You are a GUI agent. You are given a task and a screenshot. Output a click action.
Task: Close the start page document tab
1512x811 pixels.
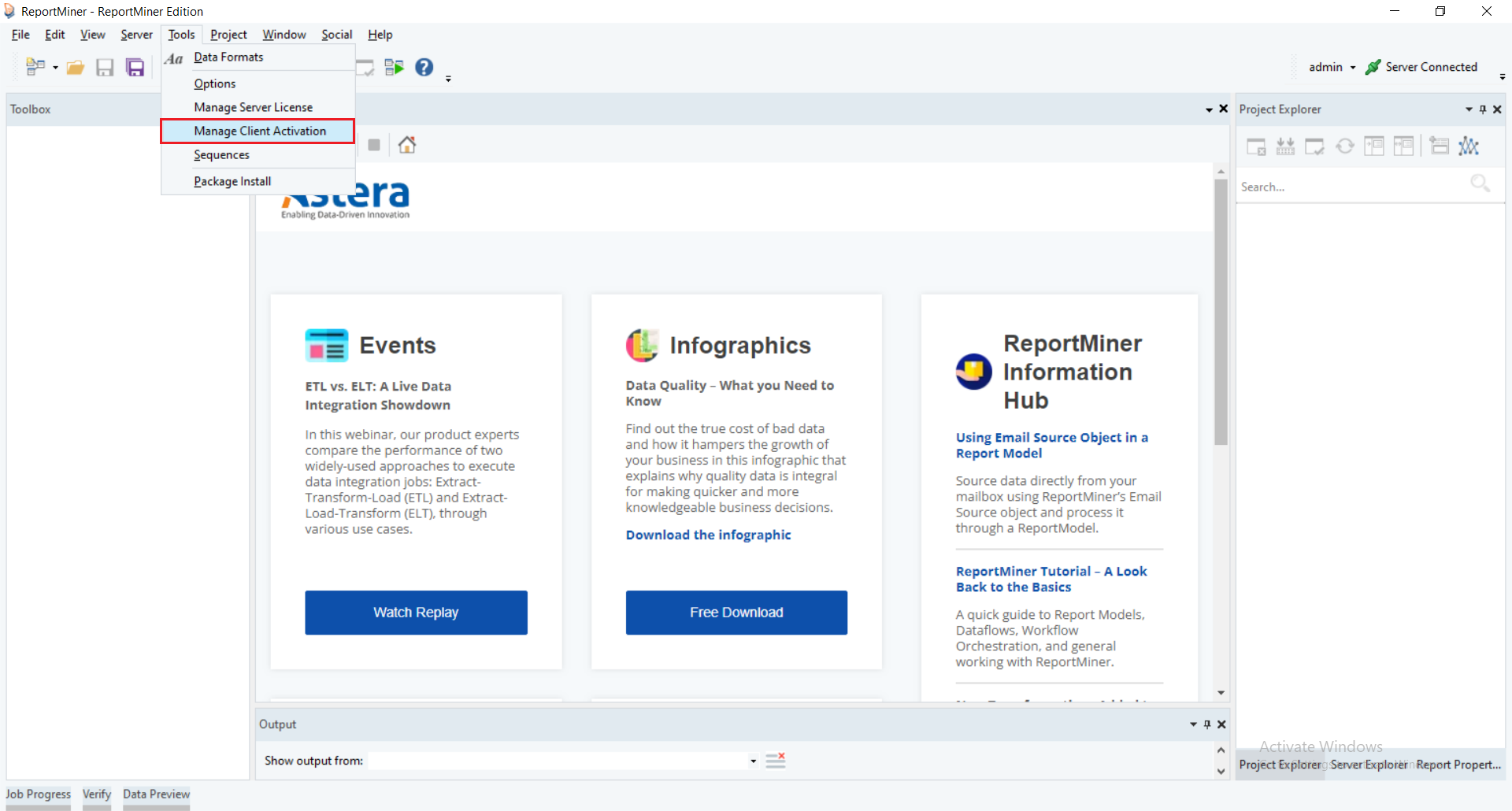coord(1223,109)
